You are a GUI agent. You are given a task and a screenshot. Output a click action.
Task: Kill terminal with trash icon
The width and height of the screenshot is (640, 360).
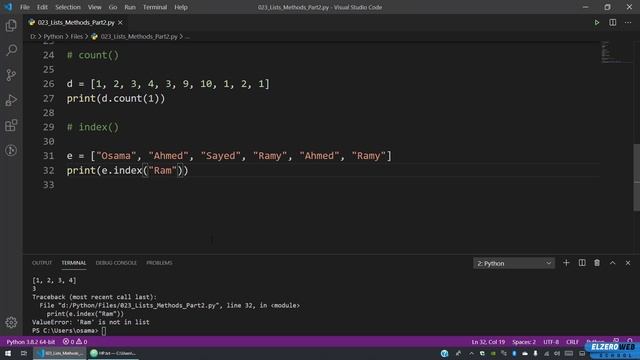pos(597,263)
